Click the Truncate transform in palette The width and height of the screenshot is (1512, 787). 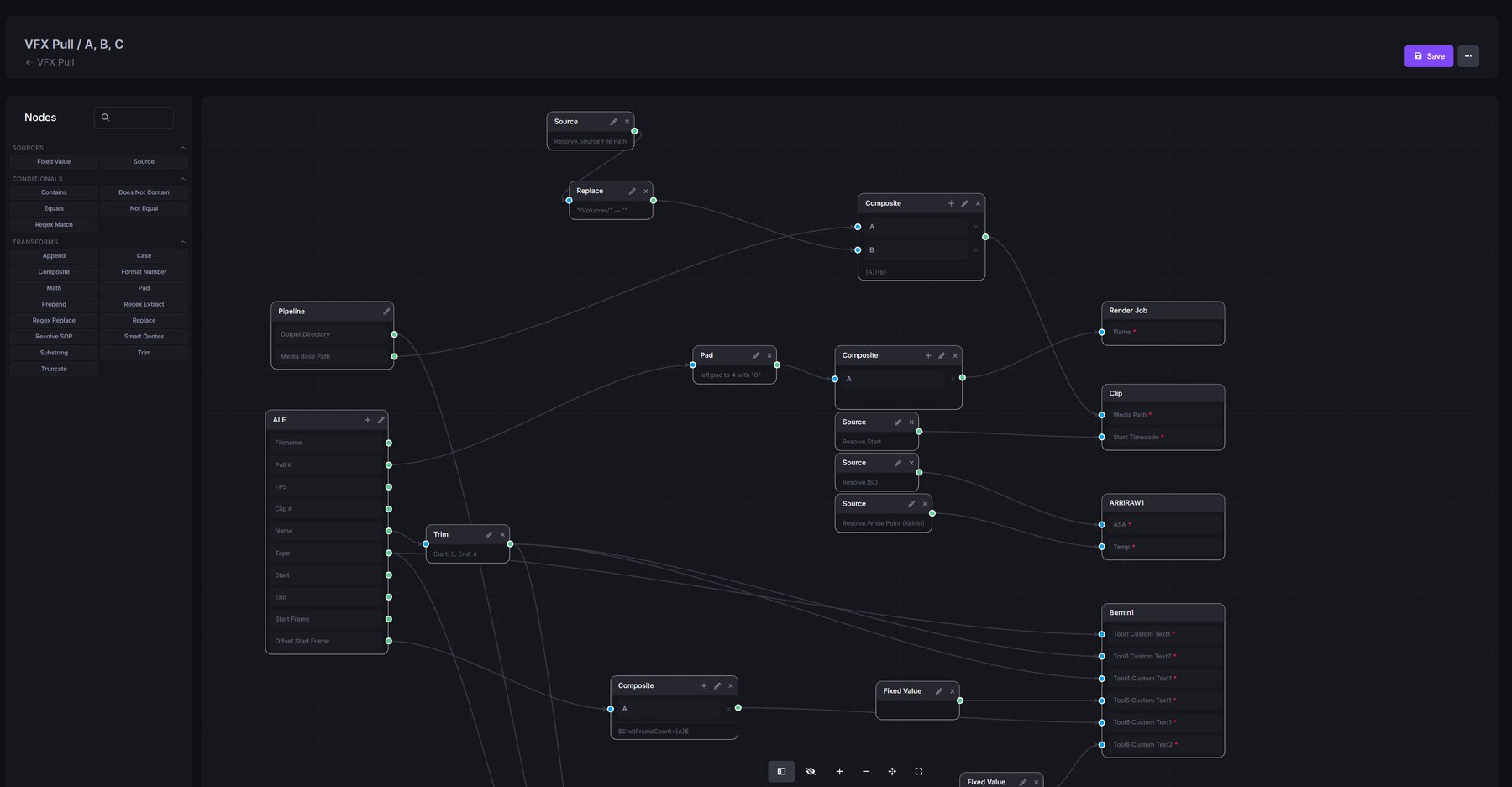click(x=54, y=369)
